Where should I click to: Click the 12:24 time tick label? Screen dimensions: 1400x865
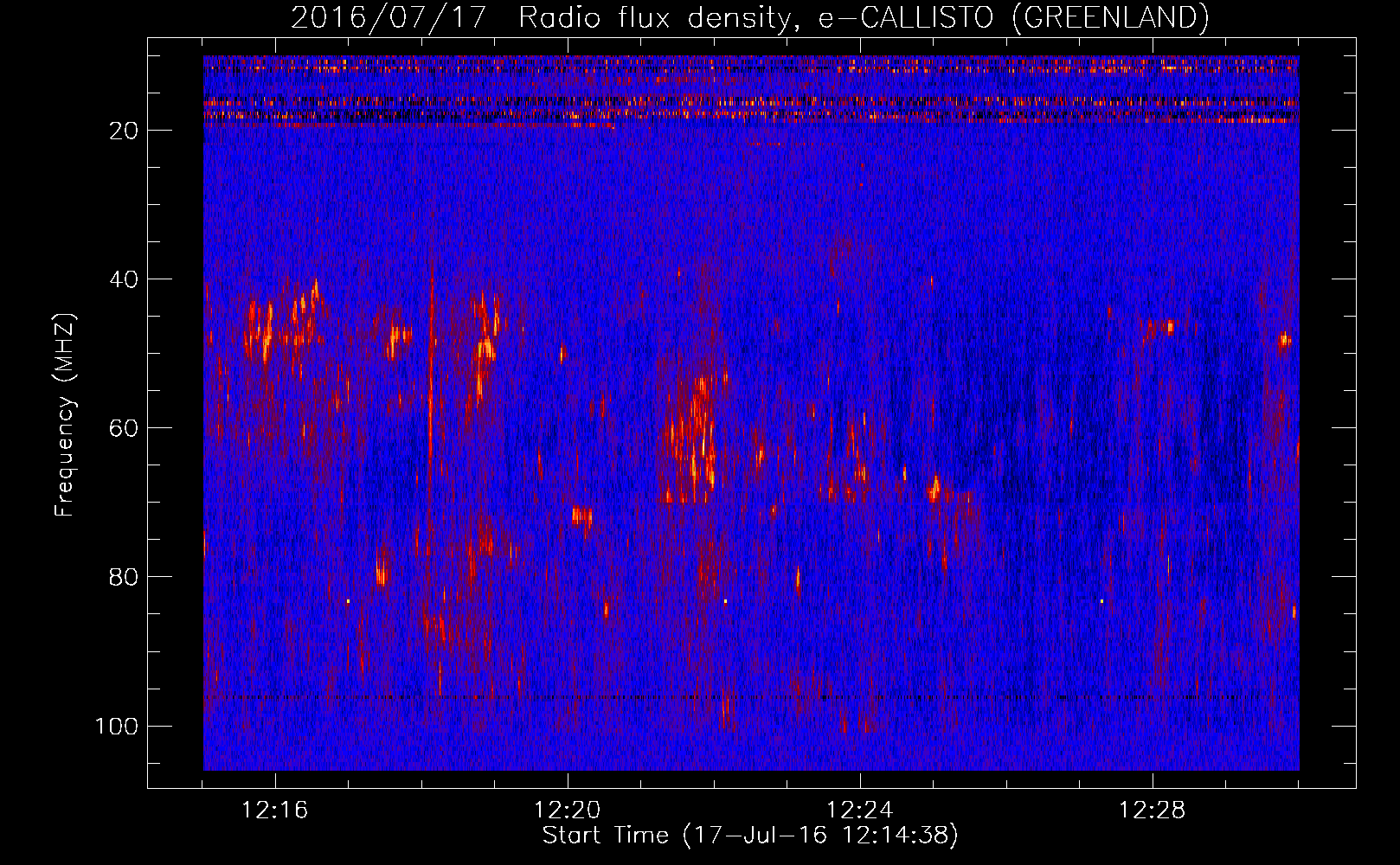point(859,810)
